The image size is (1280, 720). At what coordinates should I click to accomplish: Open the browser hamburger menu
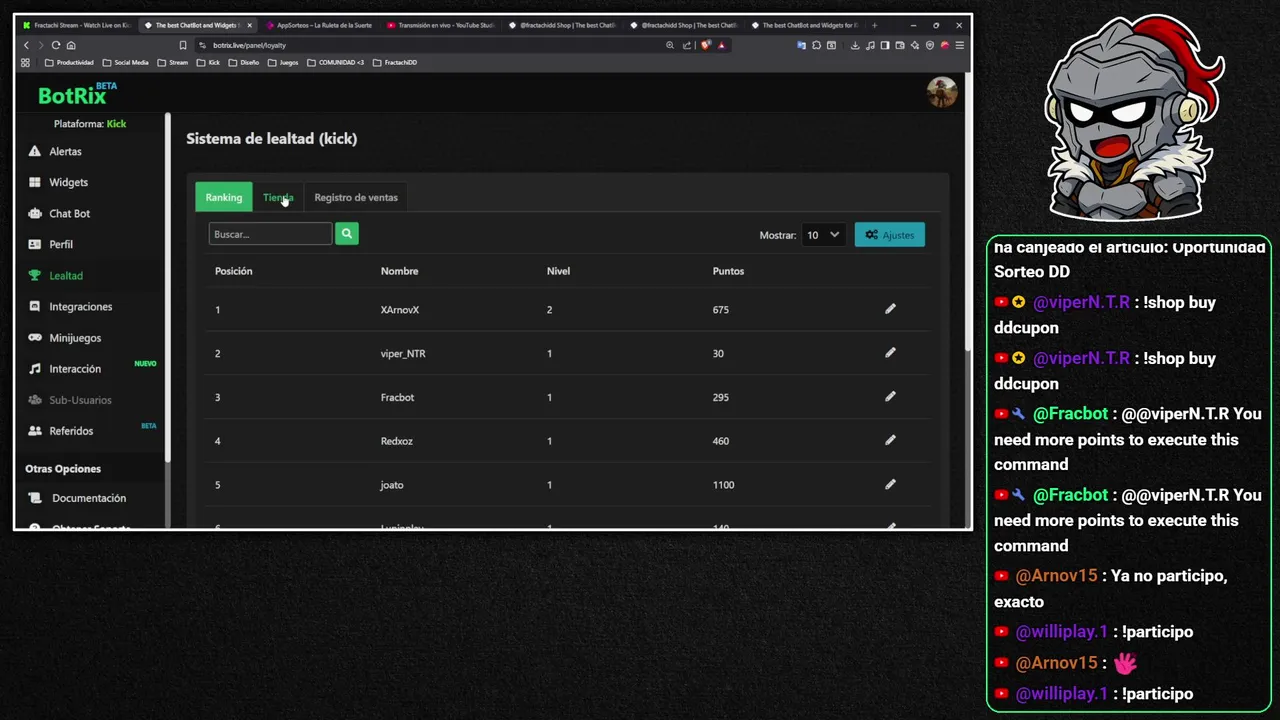pyautogui.click(x=960, y=45)
